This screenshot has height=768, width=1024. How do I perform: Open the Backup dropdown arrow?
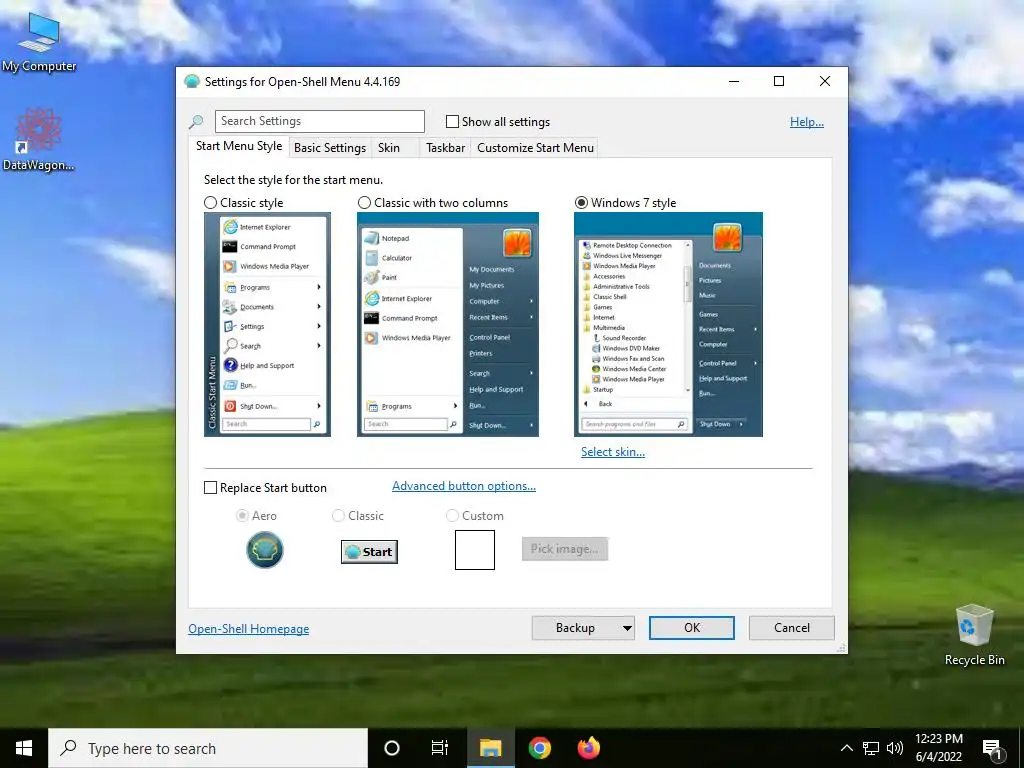click(627, 628)
